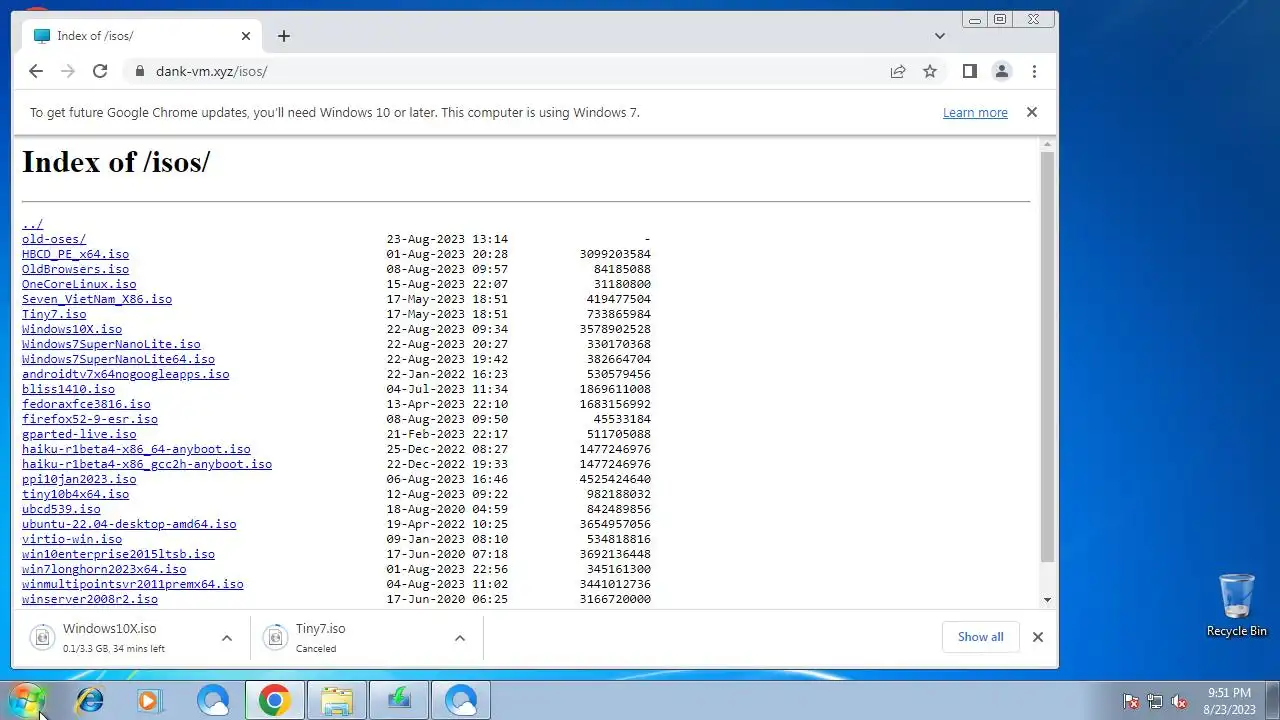Screen dimensions: 1280x720
Task: Open Windows Explorer folder taskbar icon
Action: tap(336, 700)
